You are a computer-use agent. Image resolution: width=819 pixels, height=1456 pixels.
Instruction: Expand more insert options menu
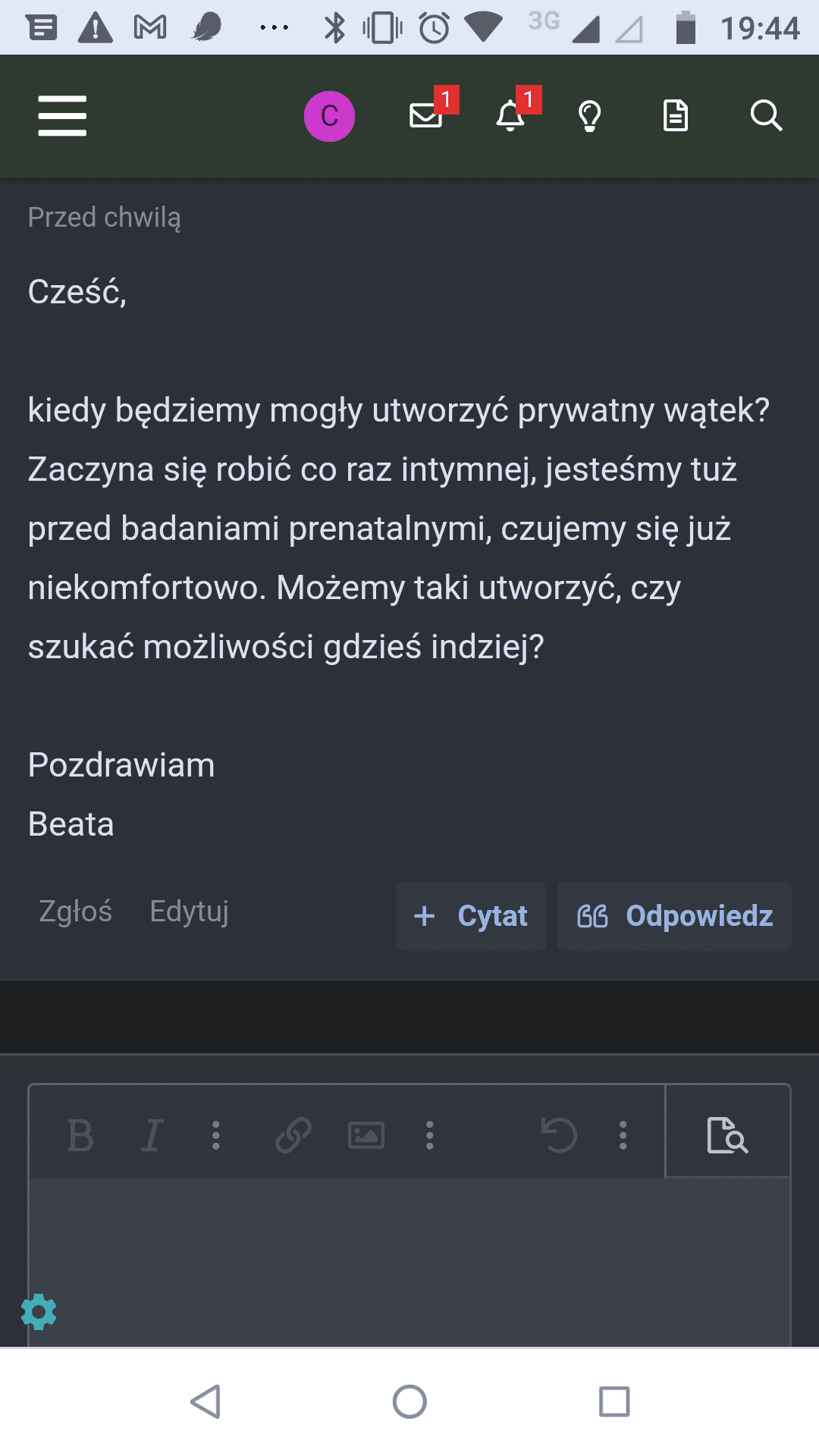pos(430,1136)
